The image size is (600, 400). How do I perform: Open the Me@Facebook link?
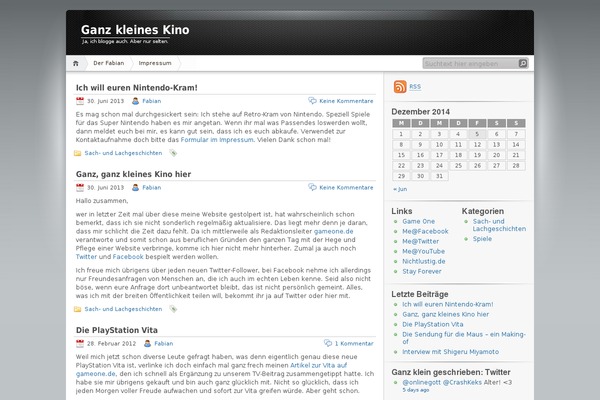coord(425,231)
